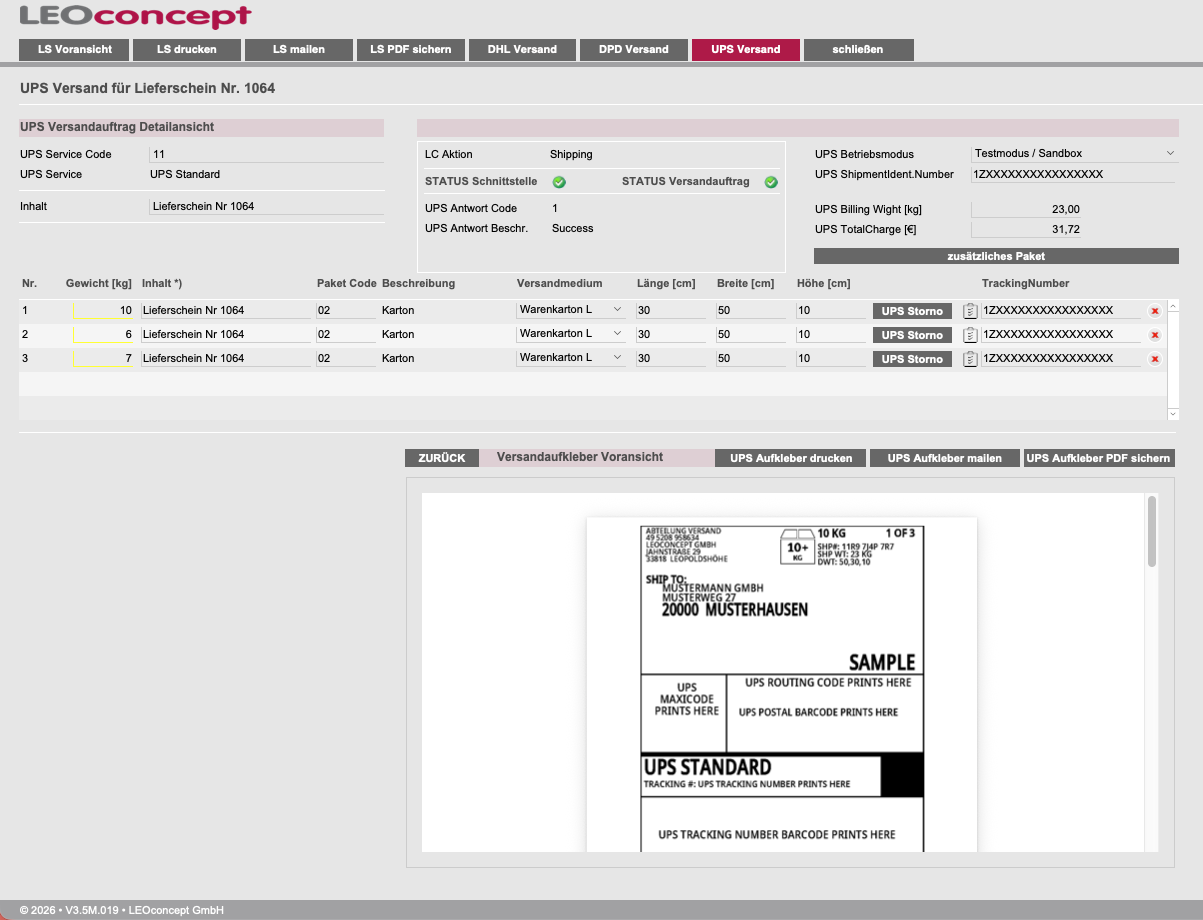
Task: Switch to DHL Versand tab
Action: [522, 49]
